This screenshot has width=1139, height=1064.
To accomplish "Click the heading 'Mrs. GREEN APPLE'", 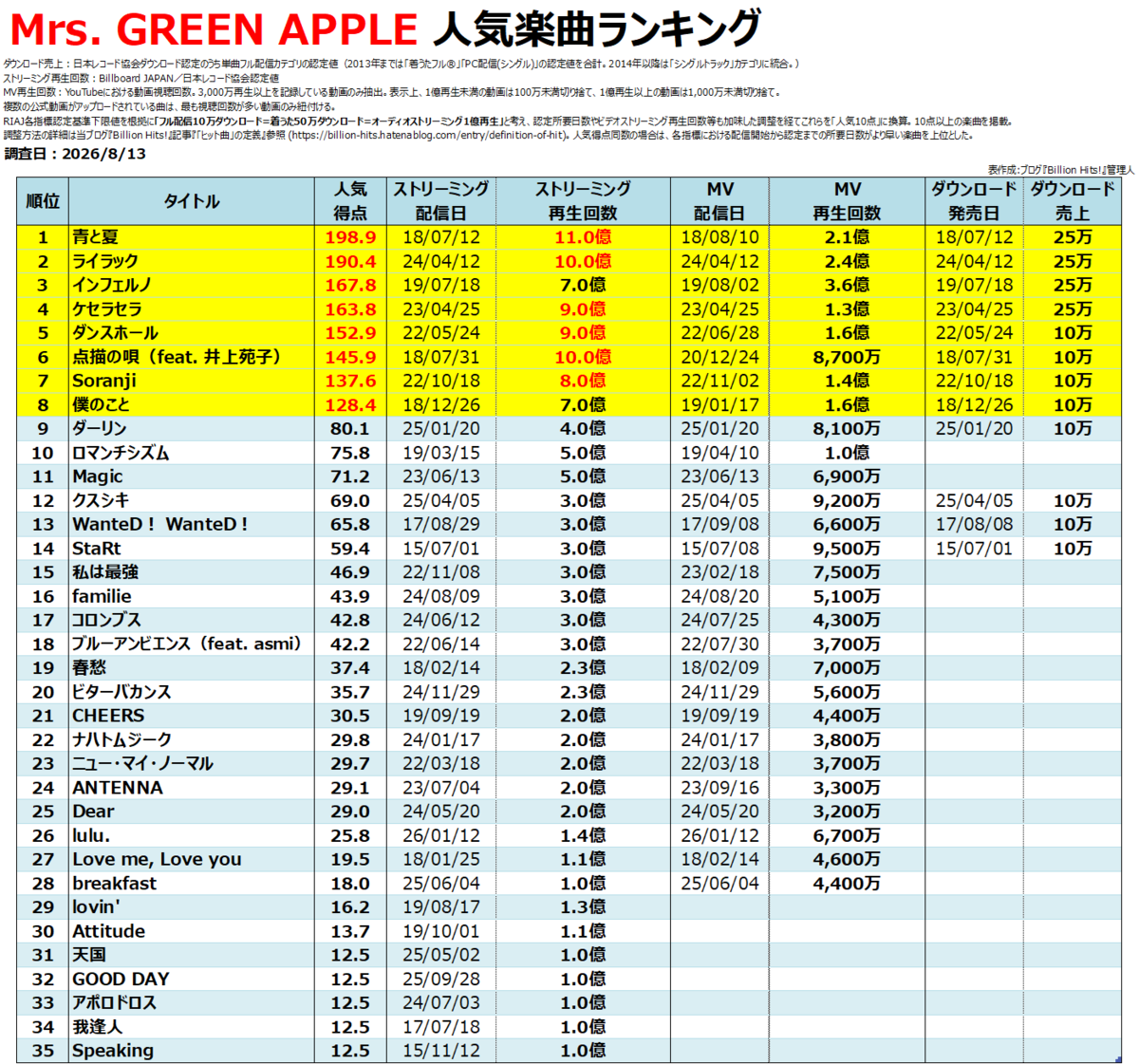I will point(214,30).
